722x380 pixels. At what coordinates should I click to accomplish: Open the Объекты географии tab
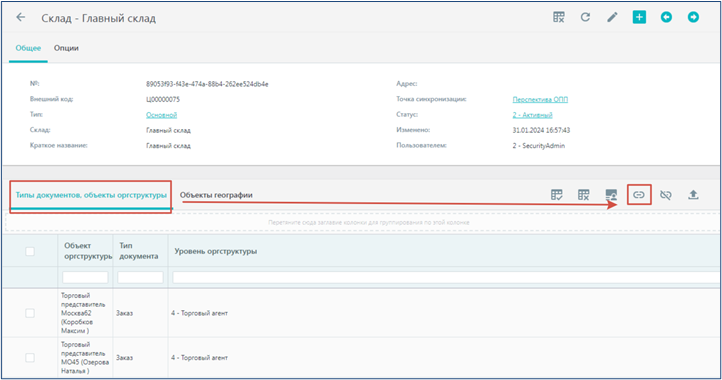coord(216,195)
